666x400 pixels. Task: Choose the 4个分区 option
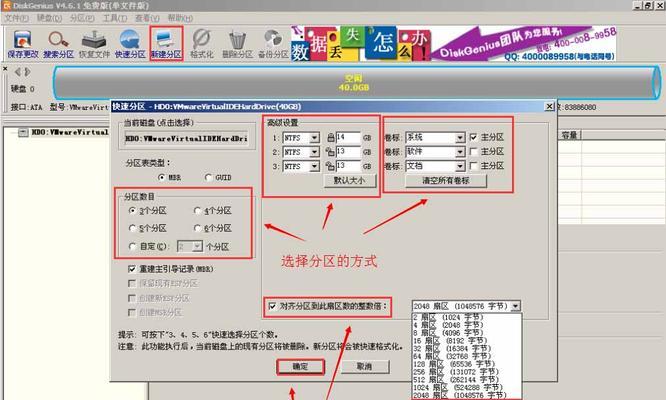click(197, 211)
